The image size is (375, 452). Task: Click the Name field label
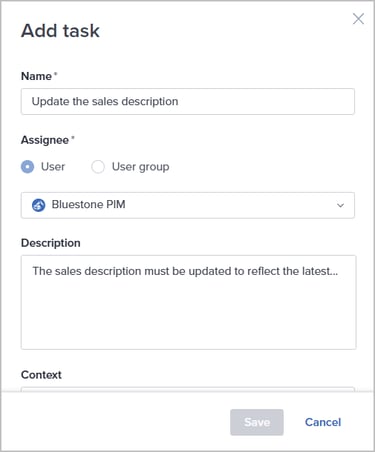(x=36, y=76)
